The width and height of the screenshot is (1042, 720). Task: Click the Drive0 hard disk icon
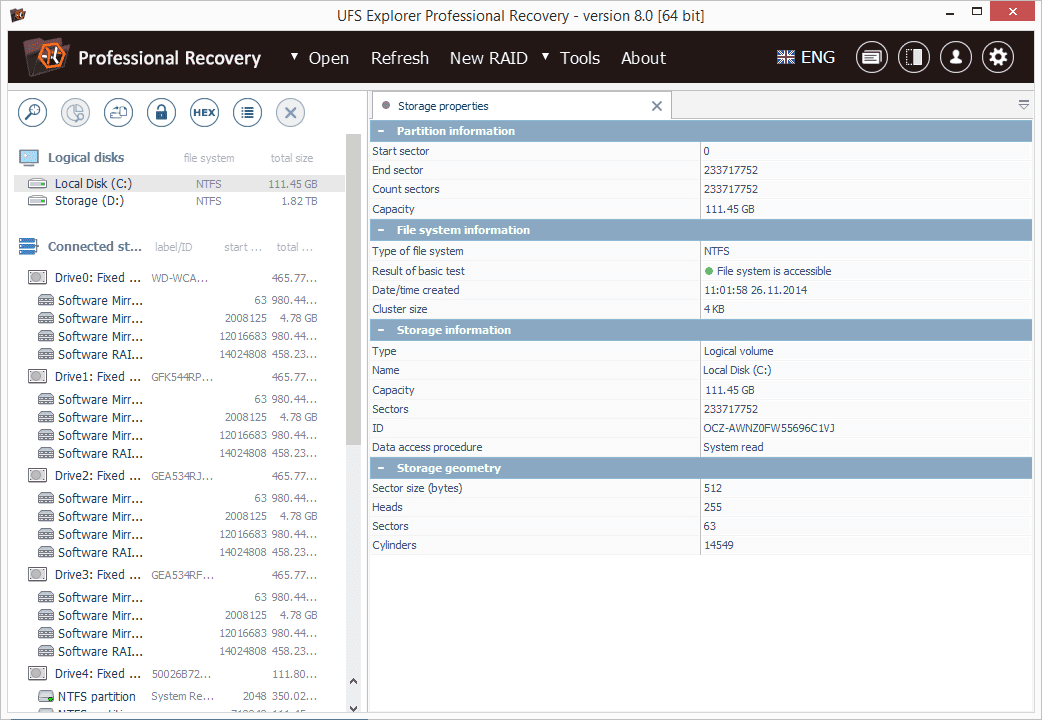coord(37,277)
